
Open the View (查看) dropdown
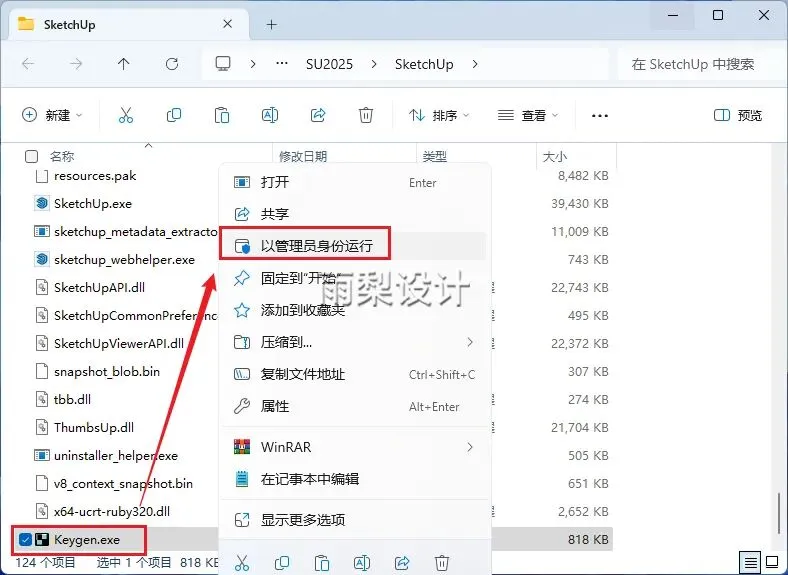[x=528, y=116]
